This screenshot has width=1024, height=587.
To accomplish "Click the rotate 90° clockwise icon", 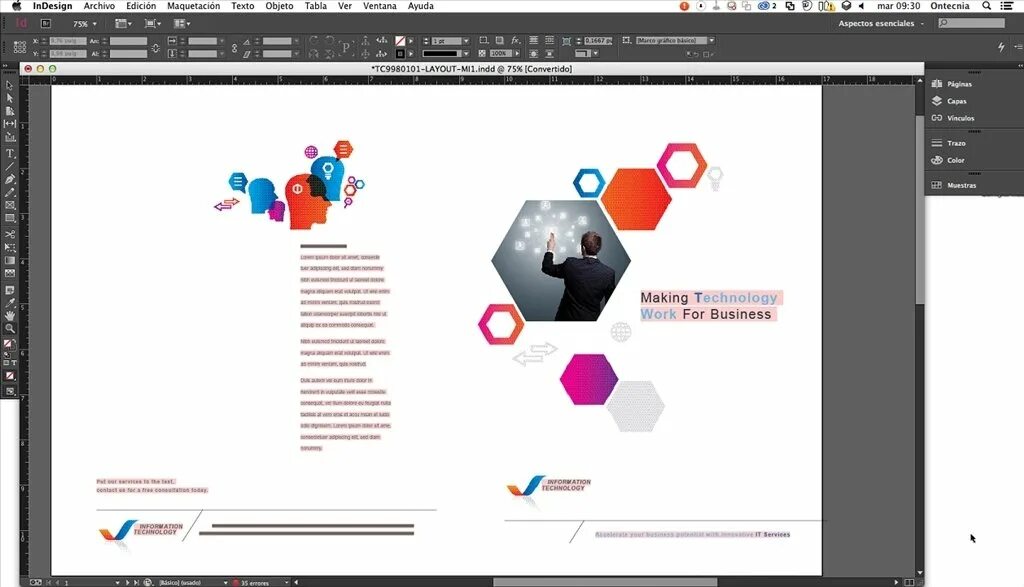I will [x=313, y=40].
